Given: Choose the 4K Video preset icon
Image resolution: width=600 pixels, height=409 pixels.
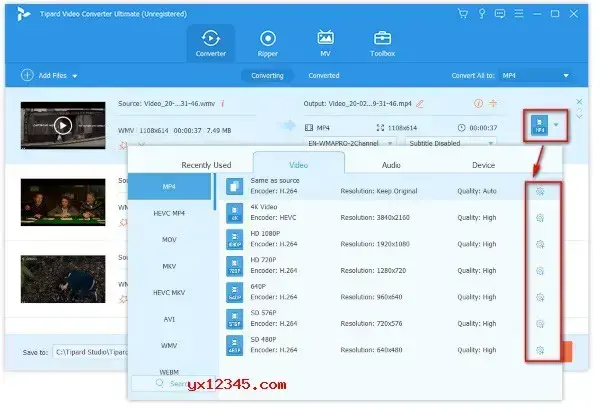Looking at the screenshot, I should click(x=234, y=213).
